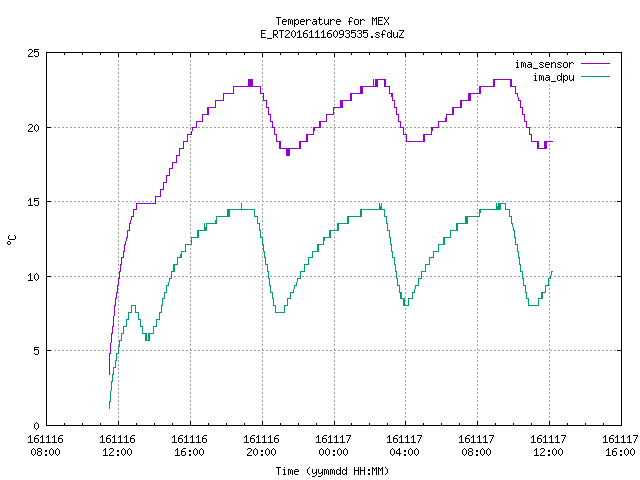
Task: Click the x-axis label 161117 04:00
Action: [x=404, y=446]
